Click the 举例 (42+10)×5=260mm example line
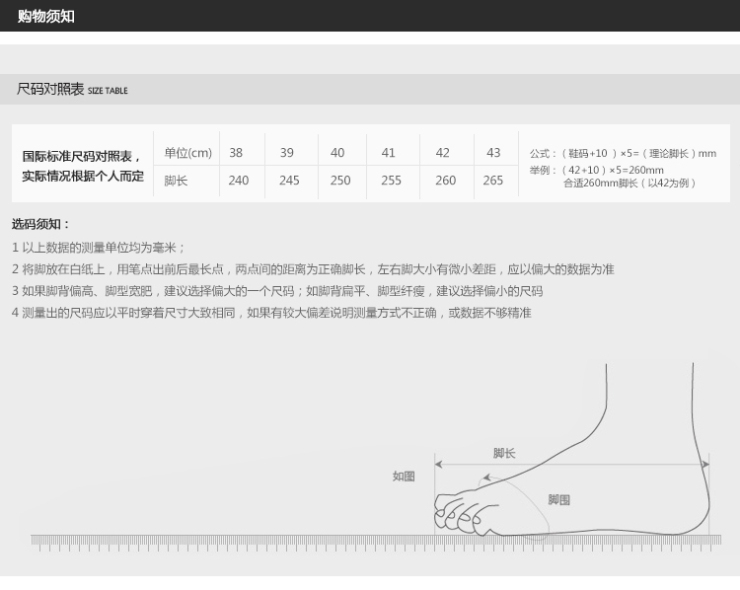Screen dimensions: 740x590 click(x=597, y=170)
